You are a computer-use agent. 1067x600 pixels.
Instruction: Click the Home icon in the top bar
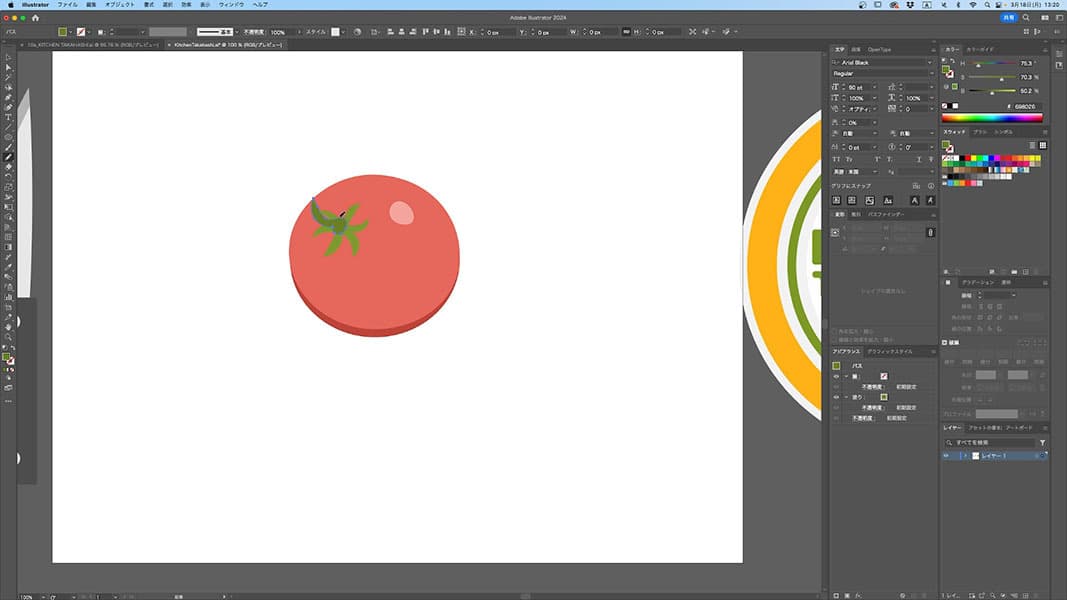tap(36, 18)
